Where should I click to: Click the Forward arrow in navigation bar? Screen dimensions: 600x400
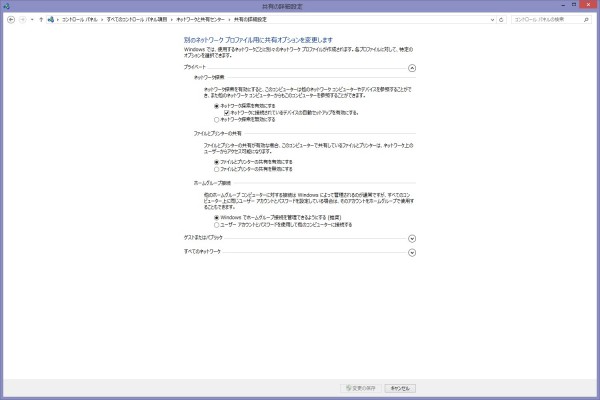click(x=23, y=19)
